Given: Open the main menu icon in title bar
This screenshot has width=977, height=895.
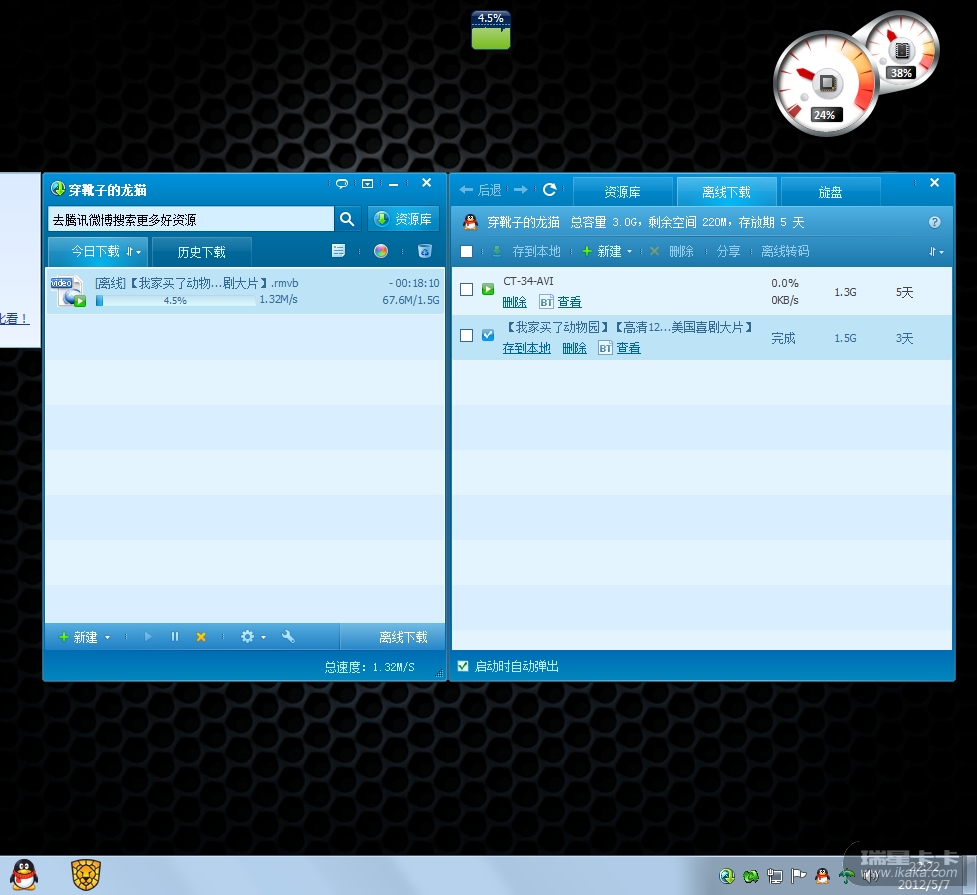Looking at the screenshot, I should [368, 183].
